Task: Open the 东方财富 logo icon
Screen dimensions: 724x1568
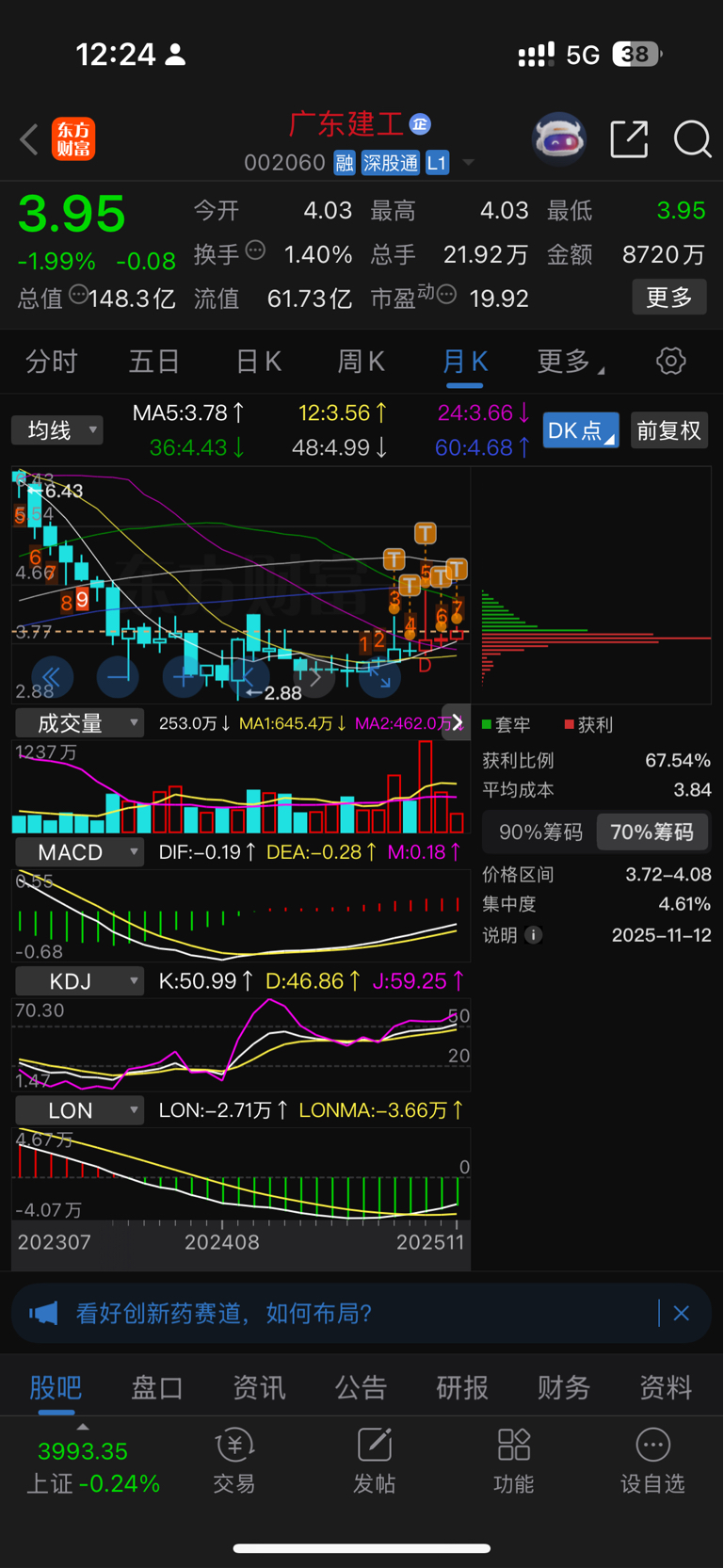Action: pos(73,139)
